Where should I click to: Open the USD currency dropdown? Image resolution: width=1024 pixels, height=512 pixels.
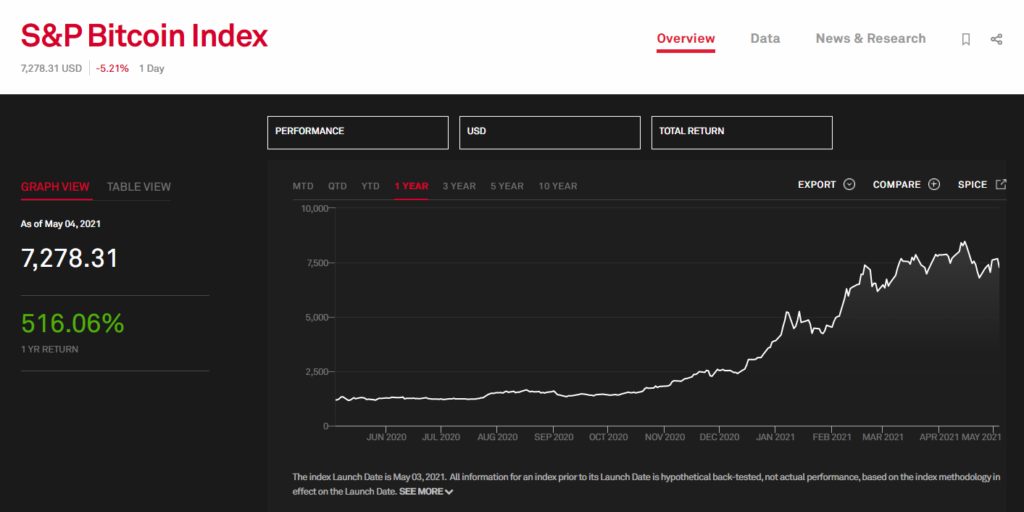point(550,133)
